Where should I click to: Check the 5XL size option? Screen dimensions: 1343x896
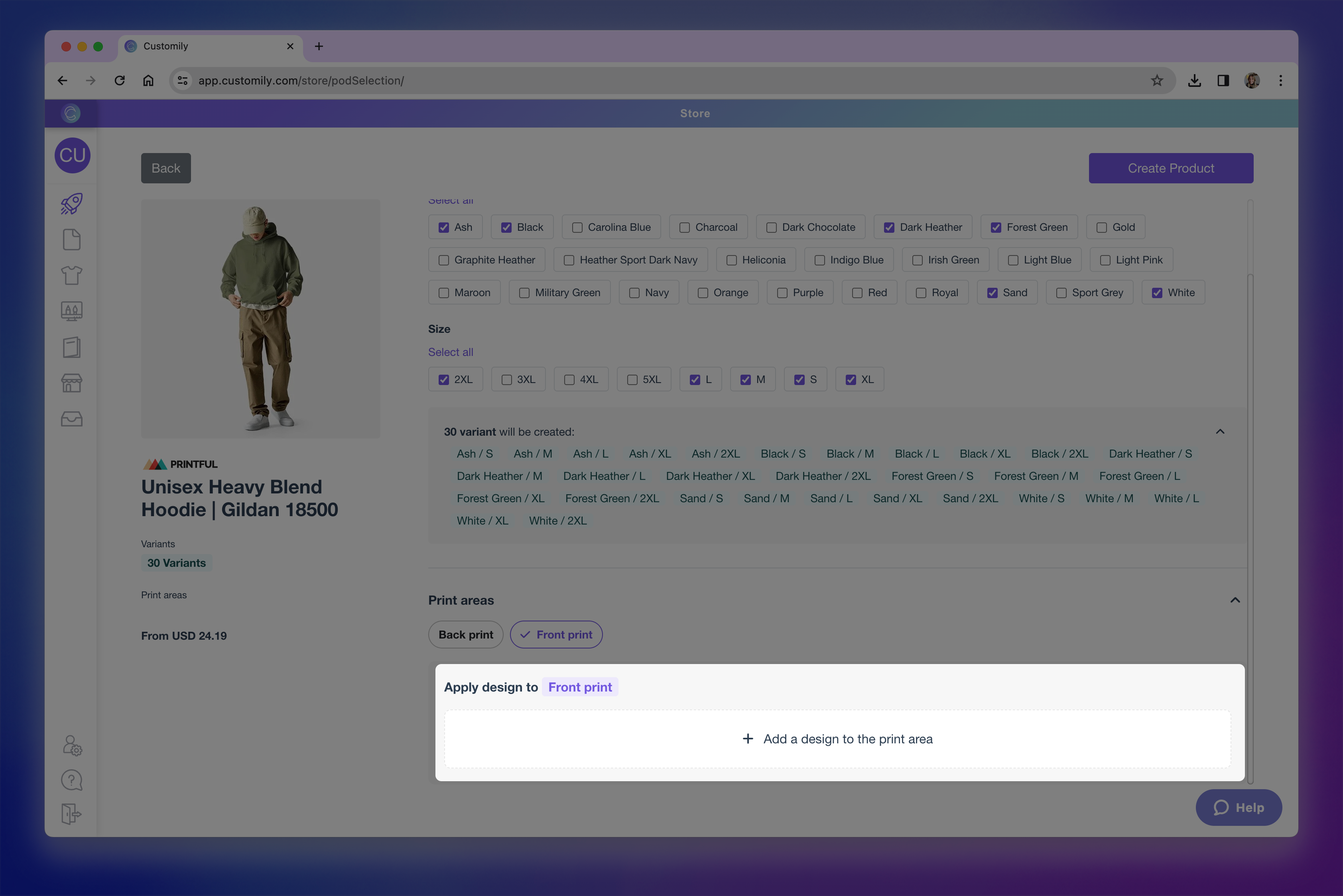pyautogui.click(x=632, y=379)
